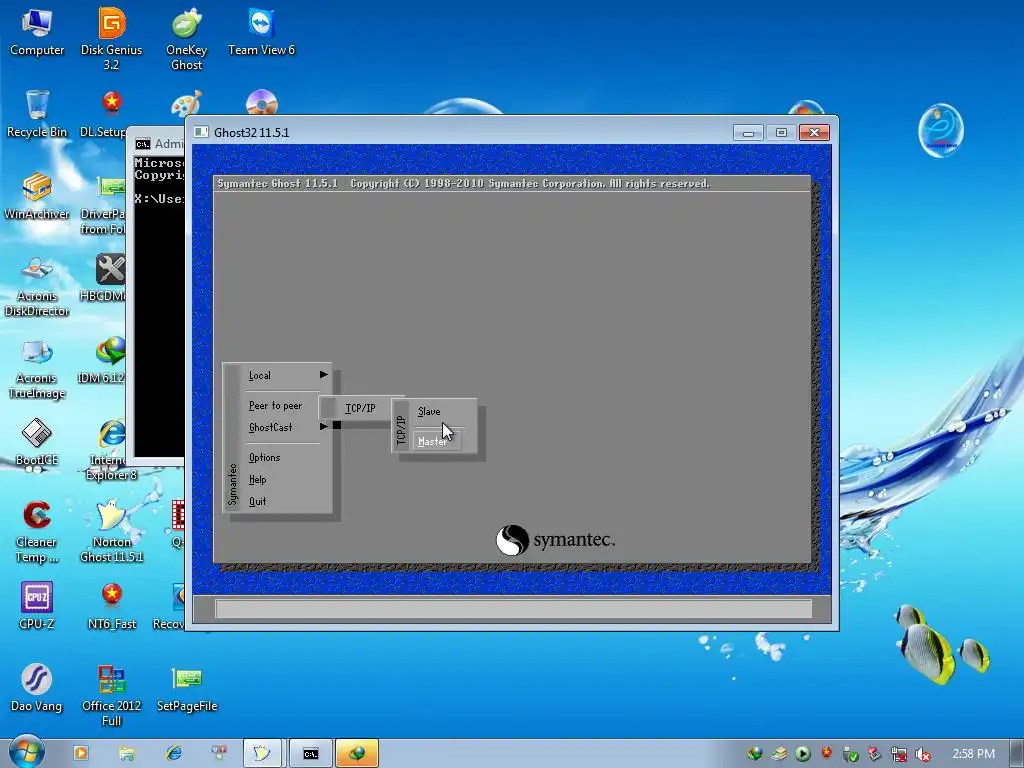The image size is (1024, 768).
Task: Select the IDM 6.12 desktop icon
Action: (103, 360)
